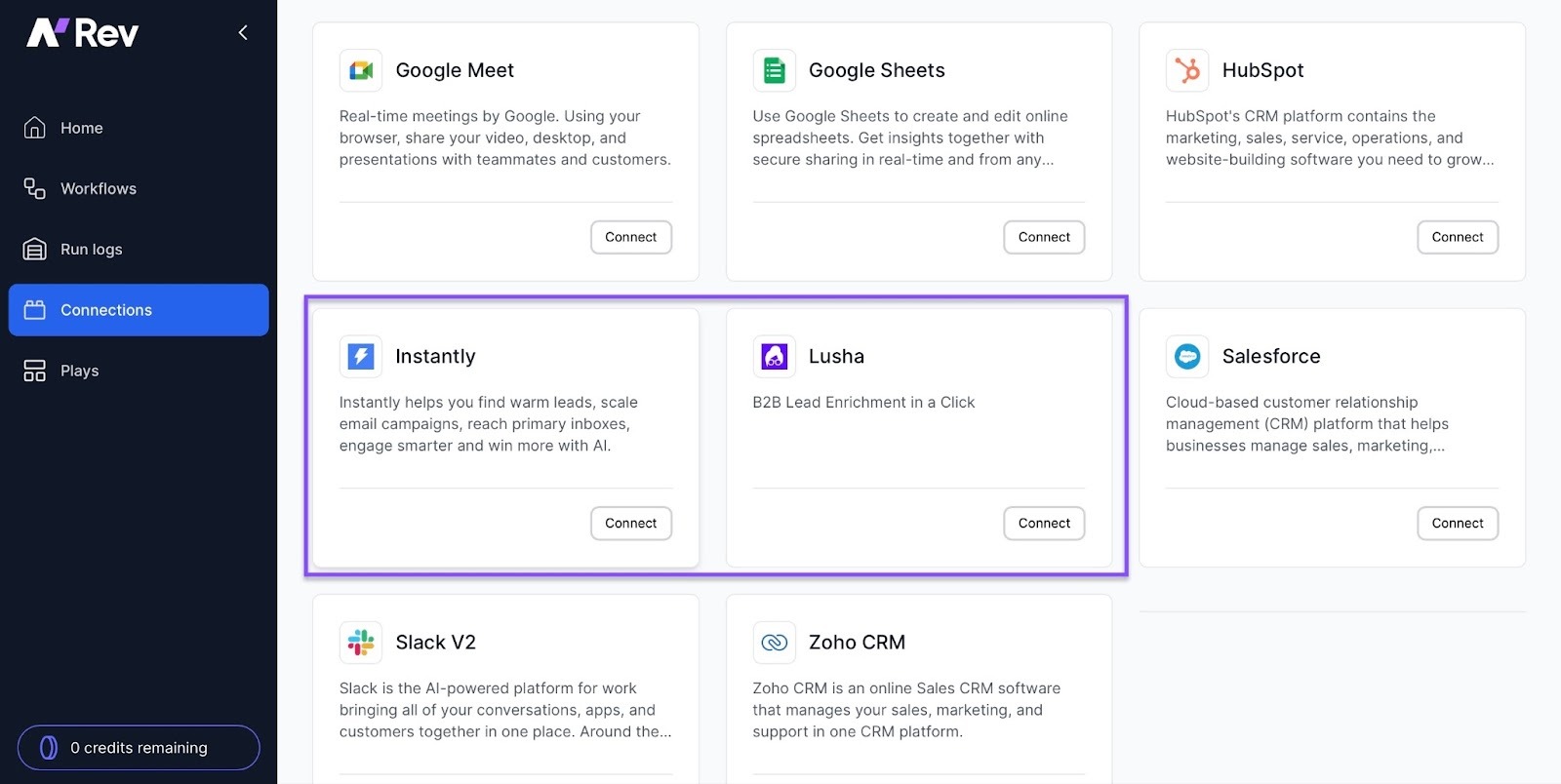Screen dimensions: 1561x784
Task: Open the 0 credits remaining pill
Action: click(139, 748)
